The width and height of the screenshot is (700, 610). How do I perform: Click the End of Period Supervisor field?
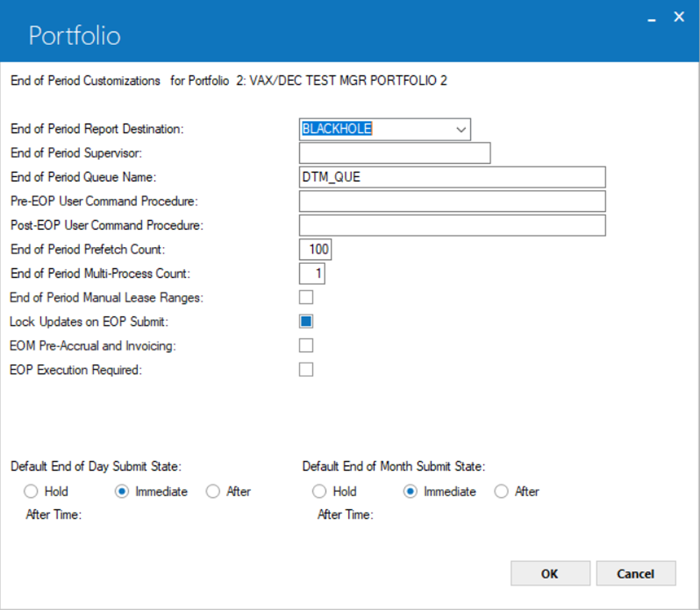pos(395,153)
